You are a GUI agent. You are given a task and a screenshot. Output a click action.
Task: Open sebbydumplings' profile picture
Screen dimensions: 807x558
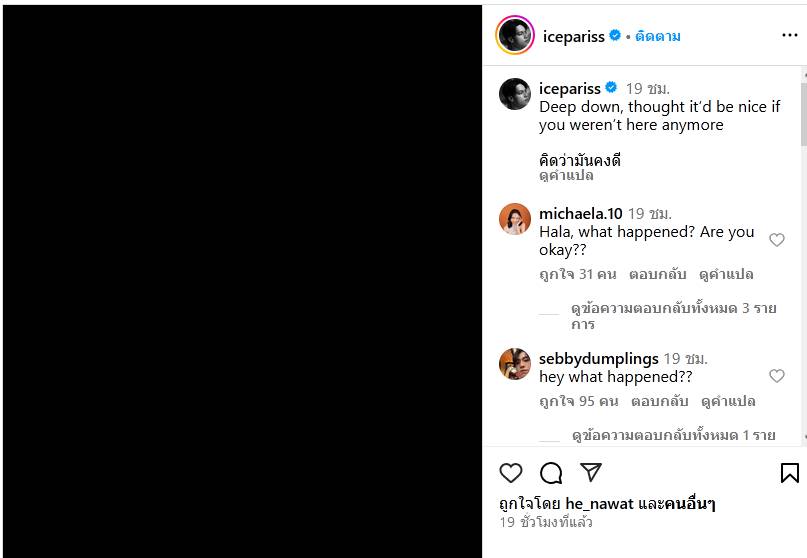(515, 364)
